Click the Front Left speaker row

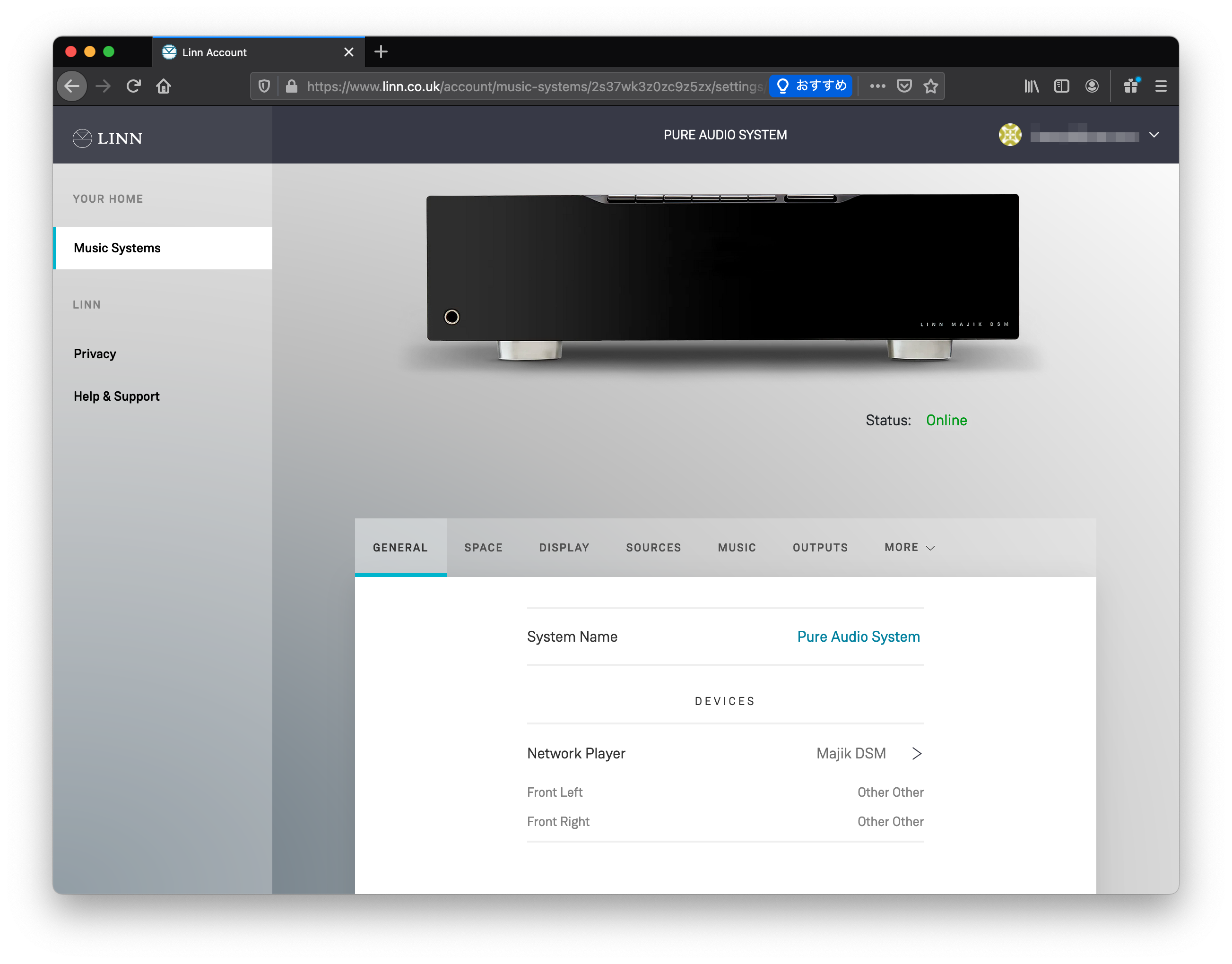(725, 792)
